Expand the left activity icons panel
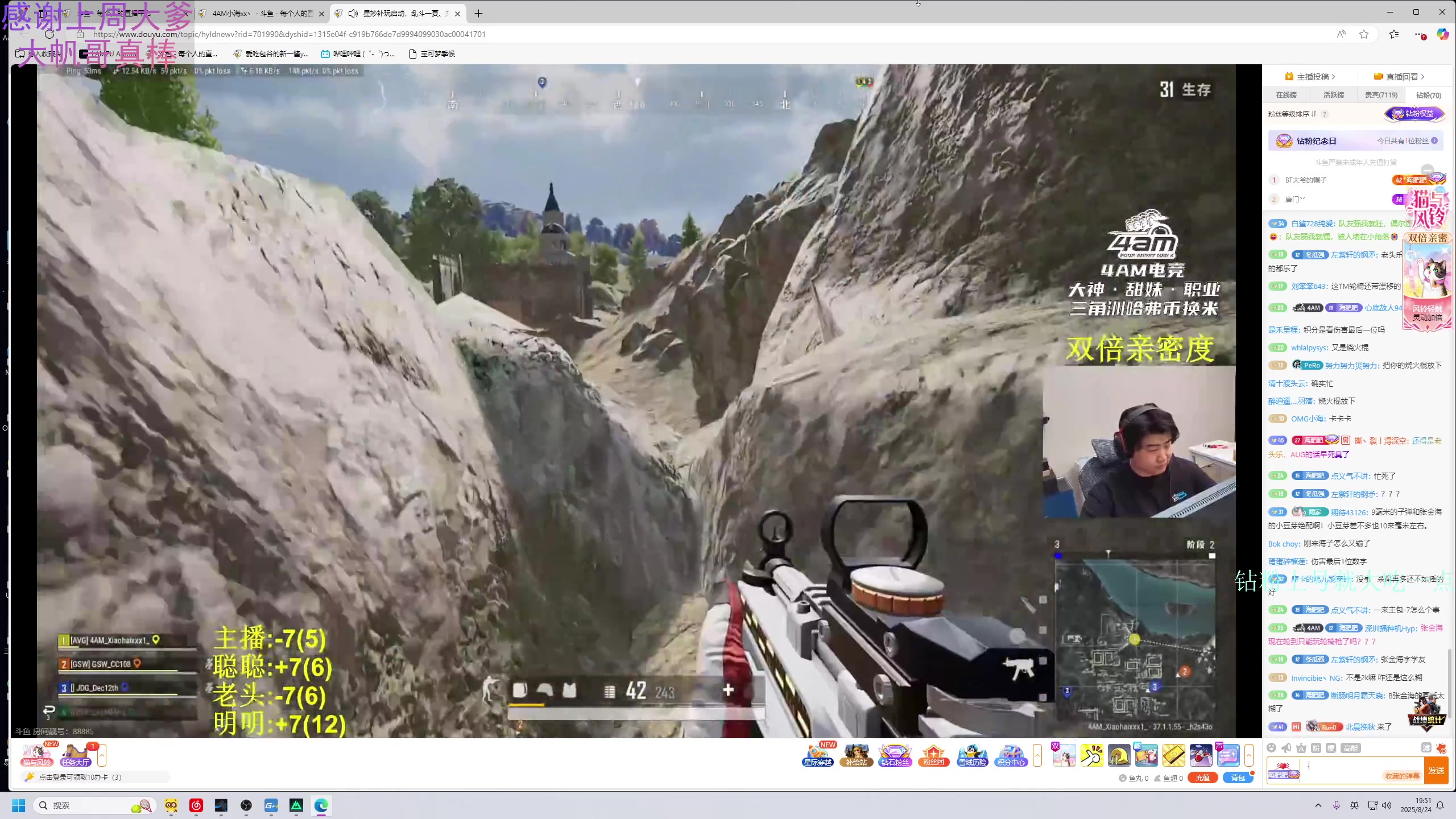Image resolution: width=1456 pixels, height=819 pixels. point(102,755)
